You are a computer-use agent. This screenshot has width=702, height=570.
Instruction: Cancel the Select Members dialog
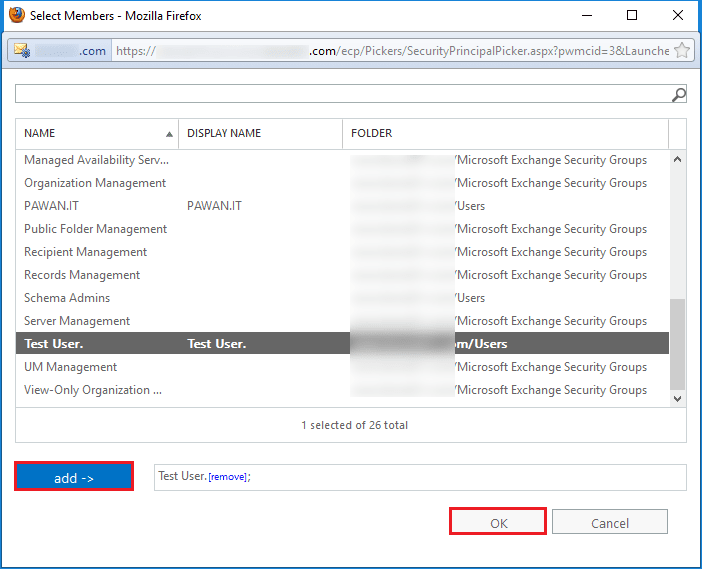click(x=610, y=522)
